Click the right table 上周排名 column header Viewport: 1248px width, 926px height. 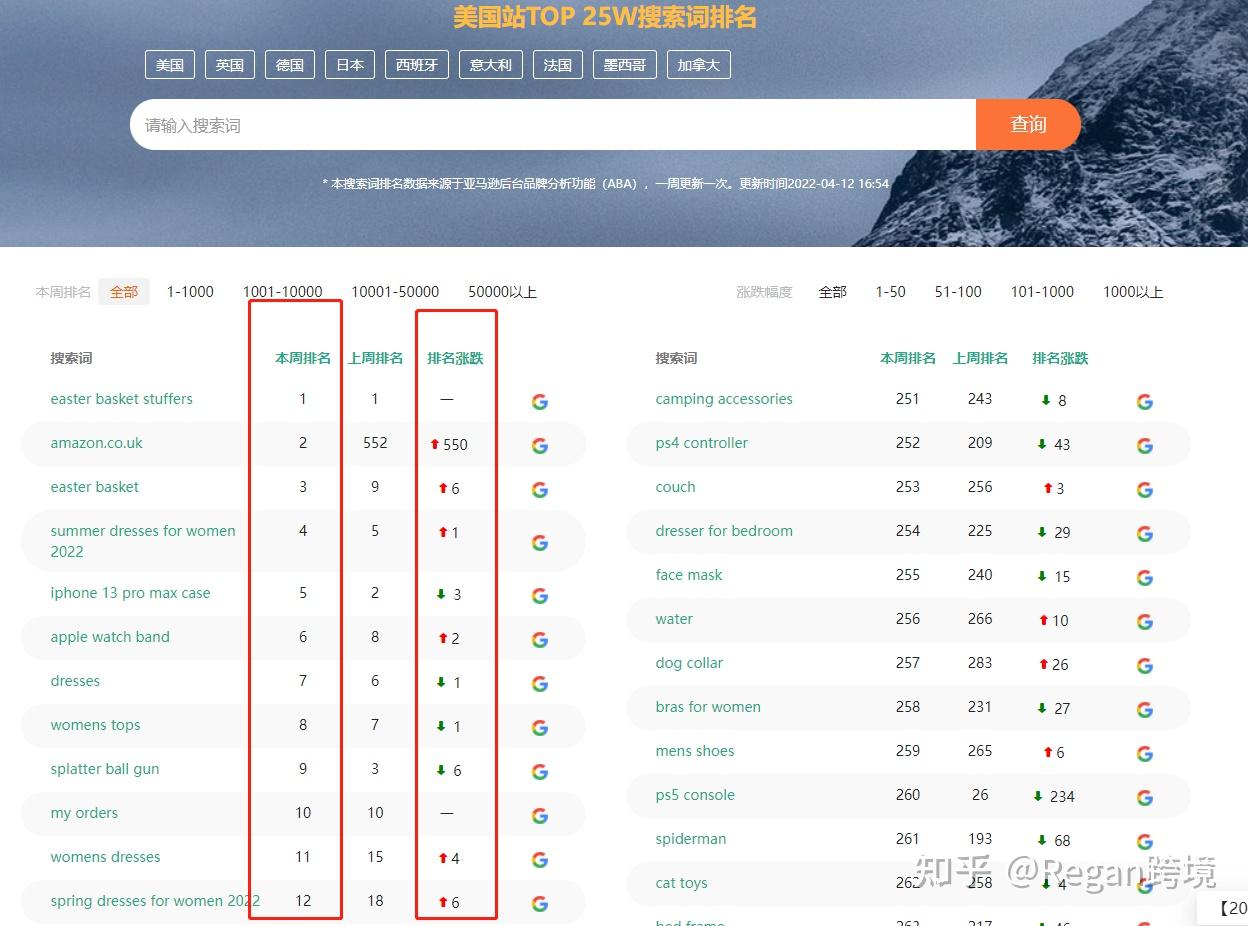click(x=980, y=358)
